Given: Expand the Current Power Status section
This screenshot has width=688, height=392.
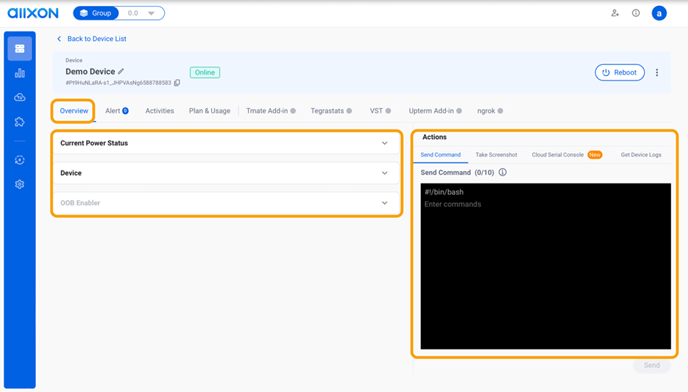Looking at the screenshot, I should coord(226,143).
